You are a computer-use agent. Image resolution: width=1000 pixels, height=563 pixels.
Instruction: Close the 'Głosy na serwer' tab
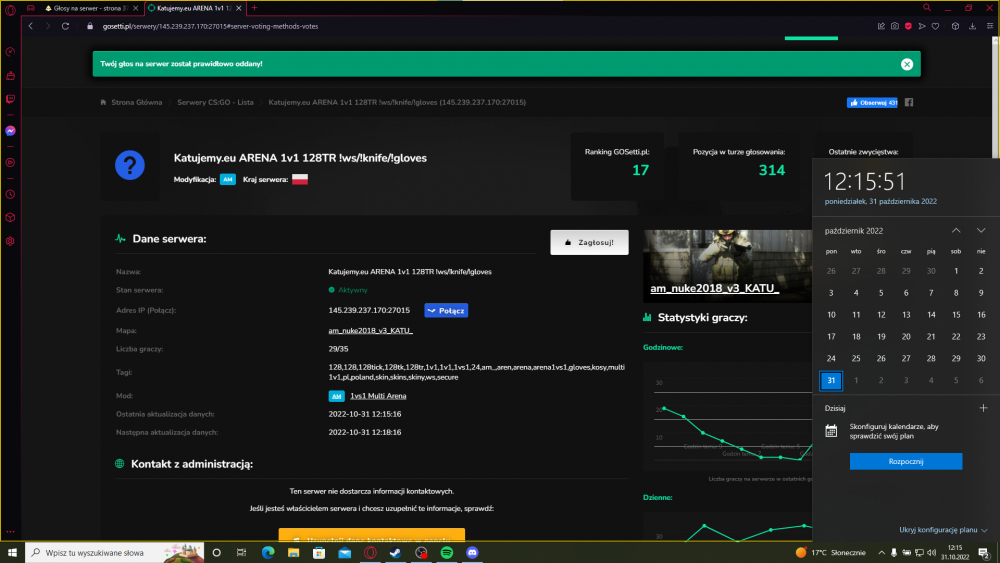pos(136,8)
